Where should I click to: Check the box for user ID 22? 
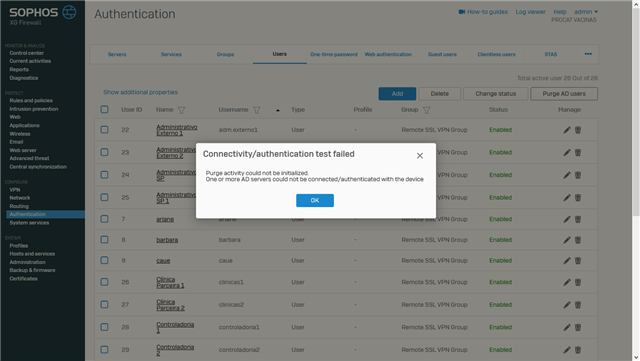pyautogui.click(x=104, y=129)
